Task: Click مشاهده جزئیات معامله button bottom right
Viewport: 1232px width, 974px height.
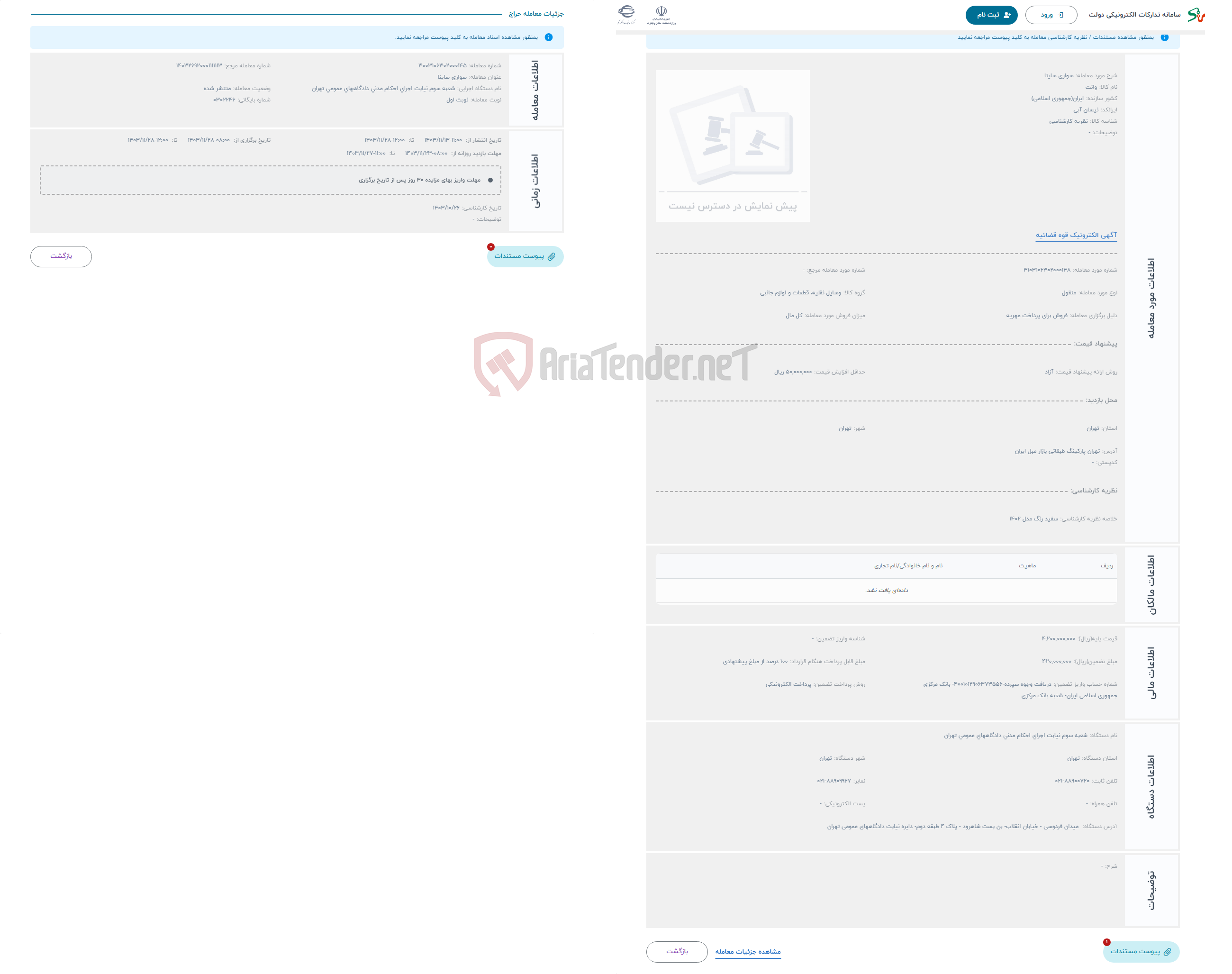Action: coord(749,952)
